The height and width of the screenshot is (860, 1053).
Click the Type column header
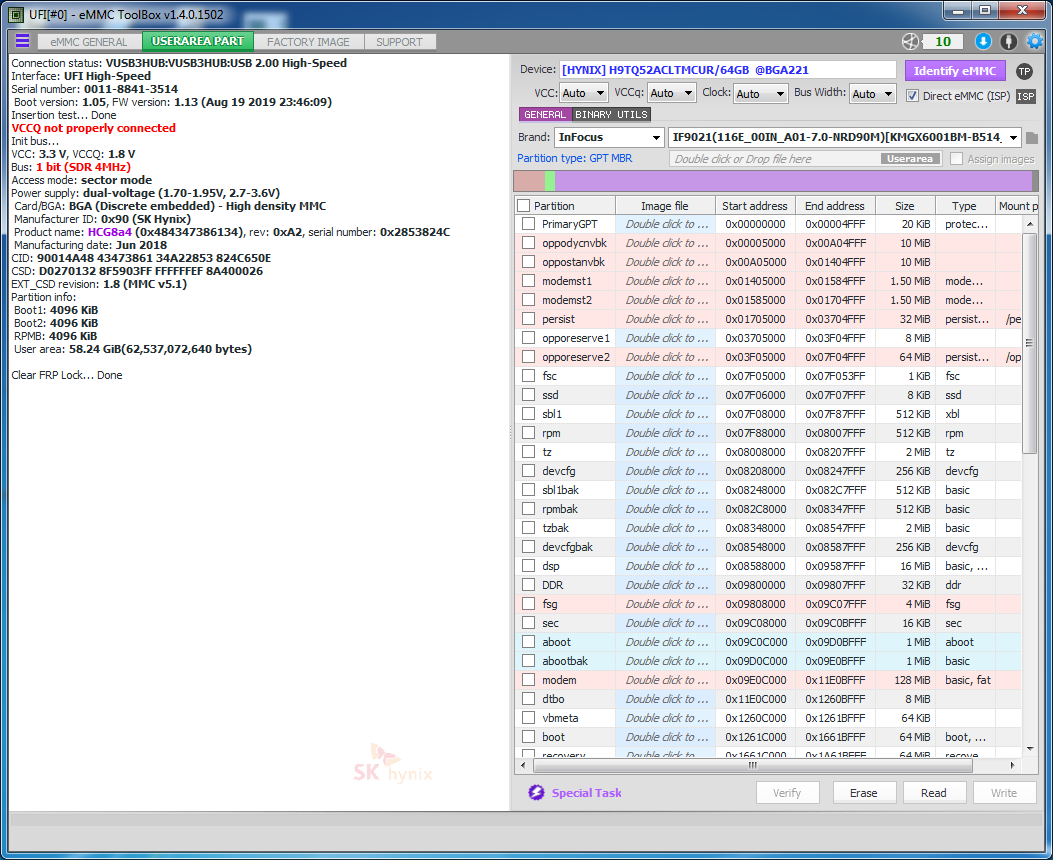point(964,206)
